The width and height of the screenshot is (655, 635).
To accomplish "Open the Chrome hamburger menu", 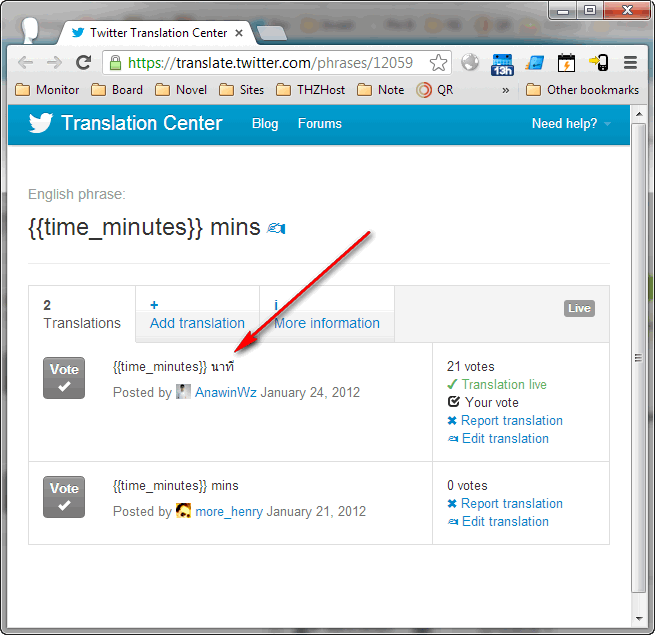I will (x=630, y=63).
